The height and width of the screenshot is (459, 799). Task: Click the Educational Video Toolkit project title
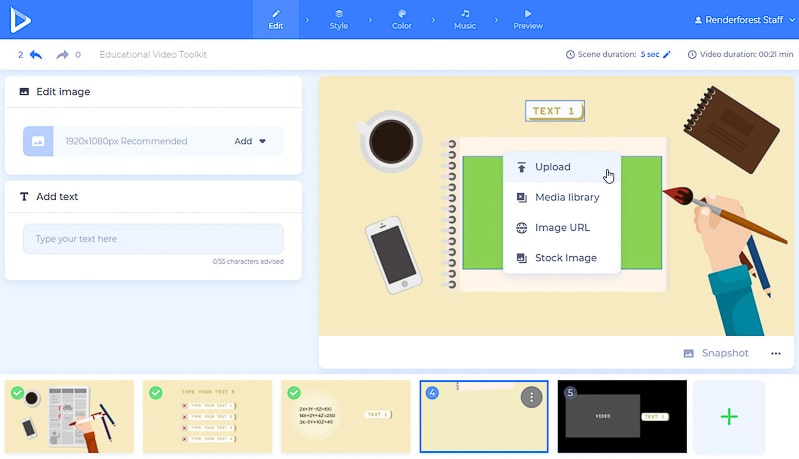[153, 55]
